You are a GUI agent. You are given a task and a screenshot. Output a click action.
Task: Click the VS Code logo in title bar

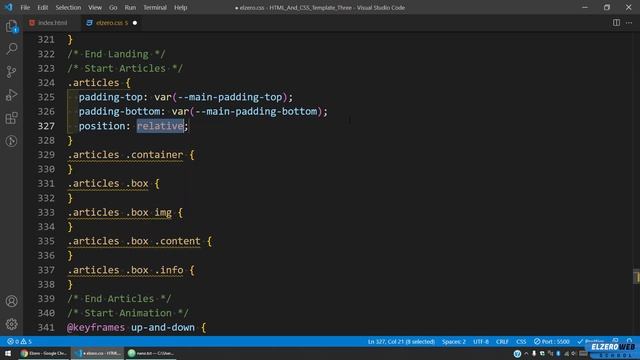coord(9,7)
